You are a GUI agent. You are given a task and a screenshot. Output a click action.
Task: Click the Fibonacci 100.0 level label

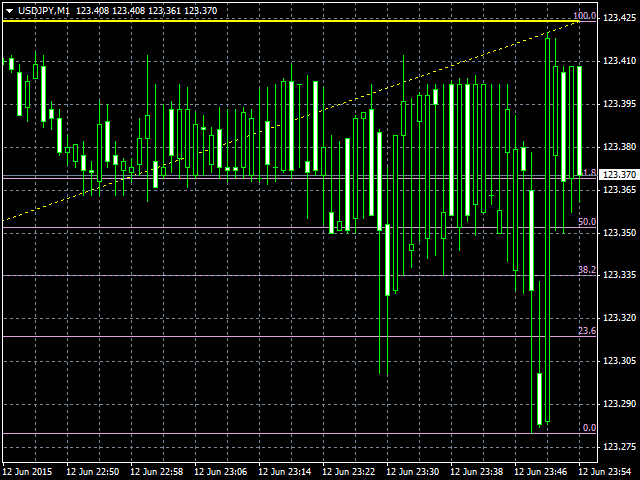pyautogui.click(x=585, y=16)
